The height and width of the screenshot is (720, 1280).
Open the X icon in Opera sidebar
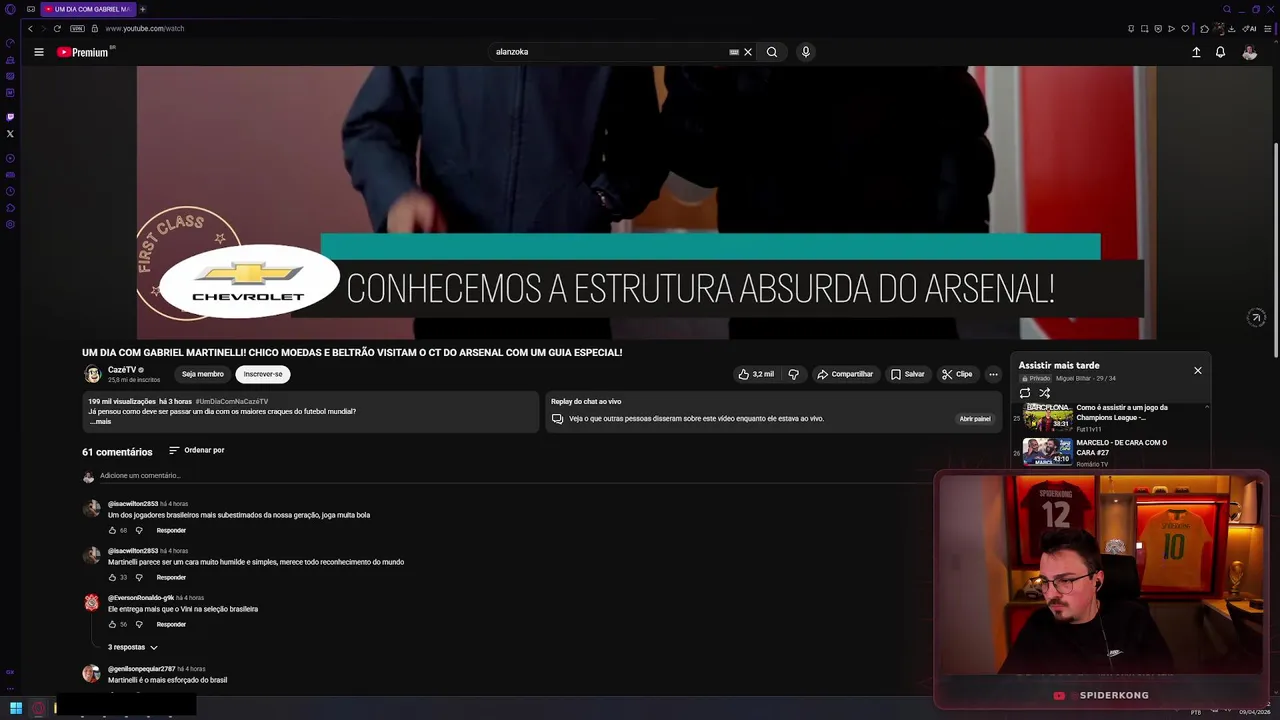pos(10,133)
